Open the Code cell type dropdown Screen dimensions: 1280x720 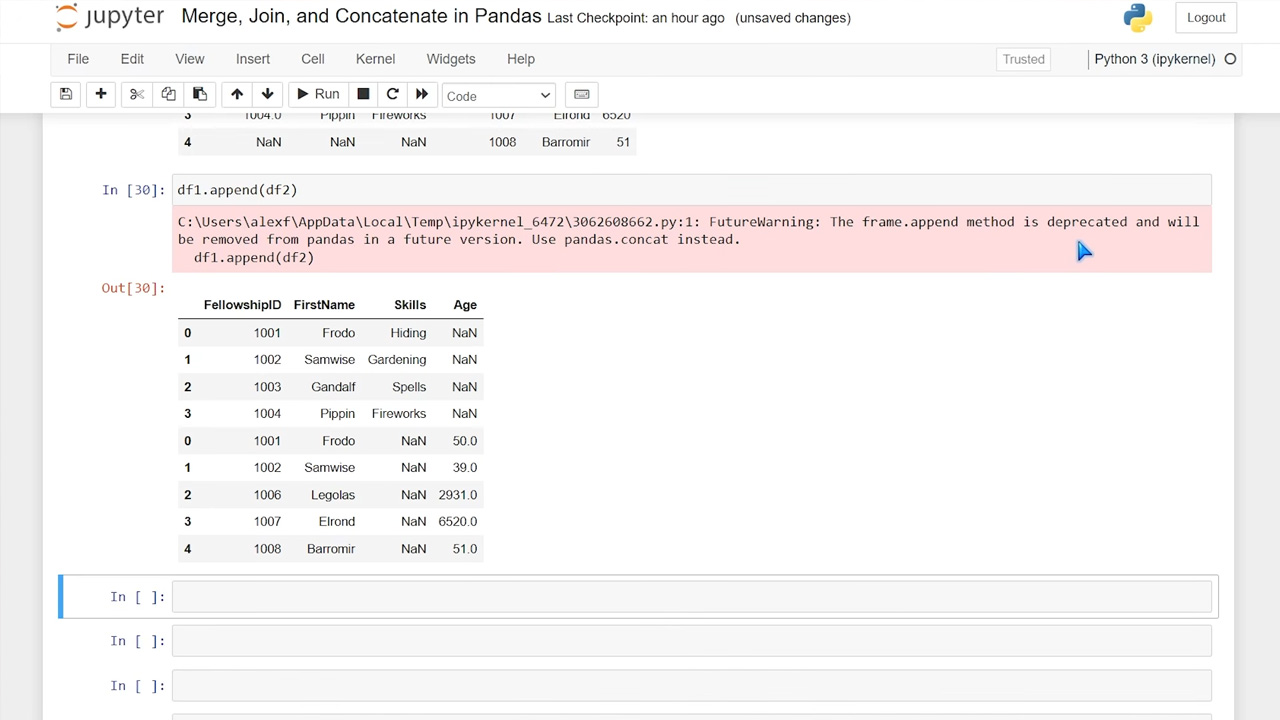coord(498,95)
